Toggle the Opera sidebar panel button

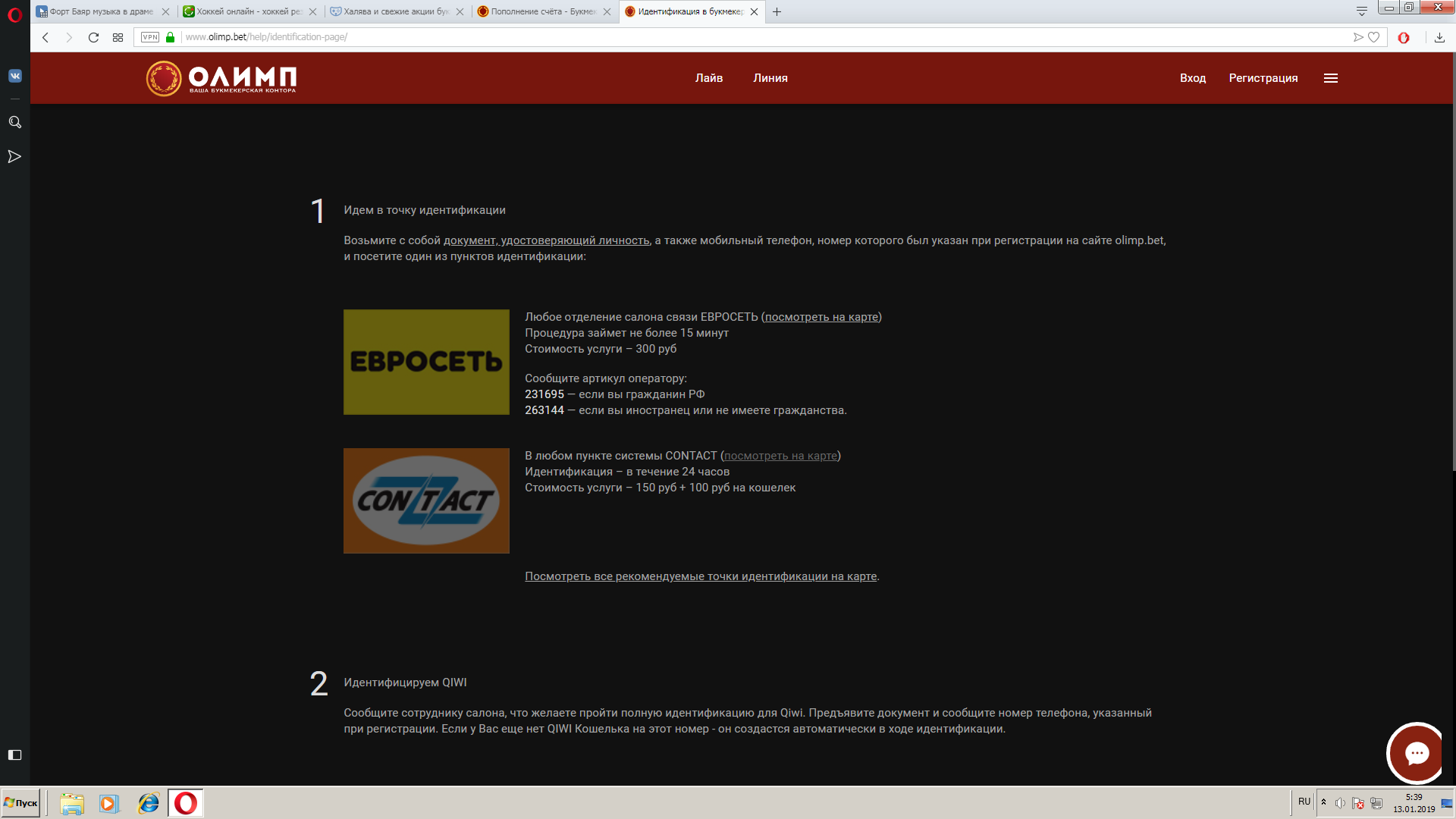coord(14,755)
